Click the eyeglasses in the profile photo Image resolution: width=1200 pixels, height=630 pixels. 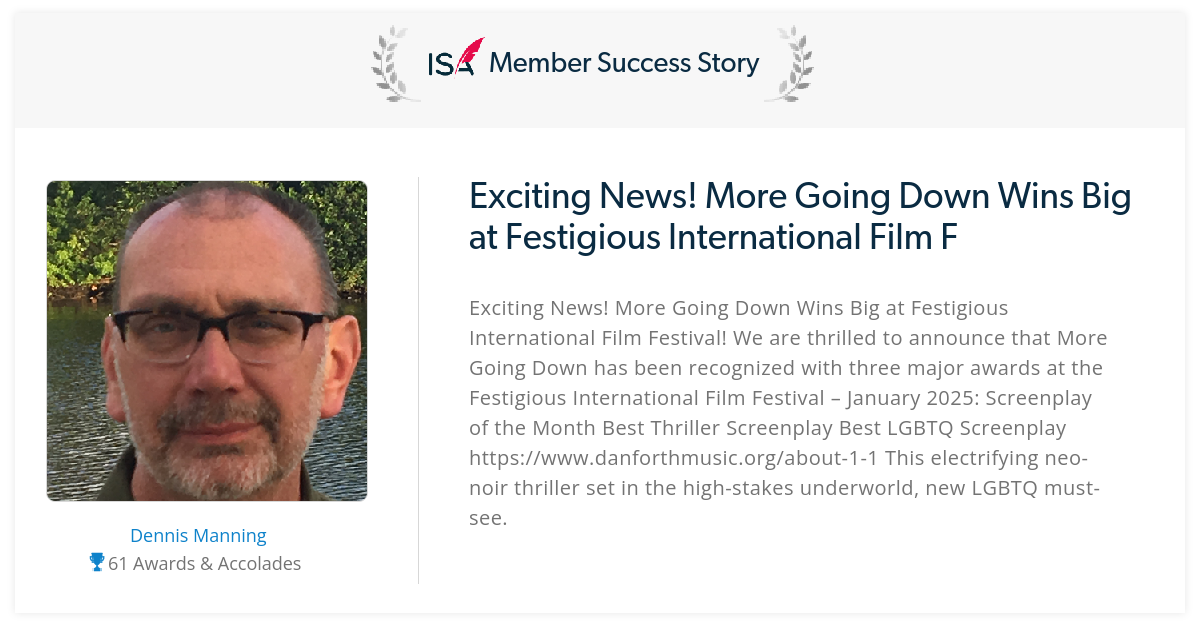pyautogui.click(x=220, y=335)
